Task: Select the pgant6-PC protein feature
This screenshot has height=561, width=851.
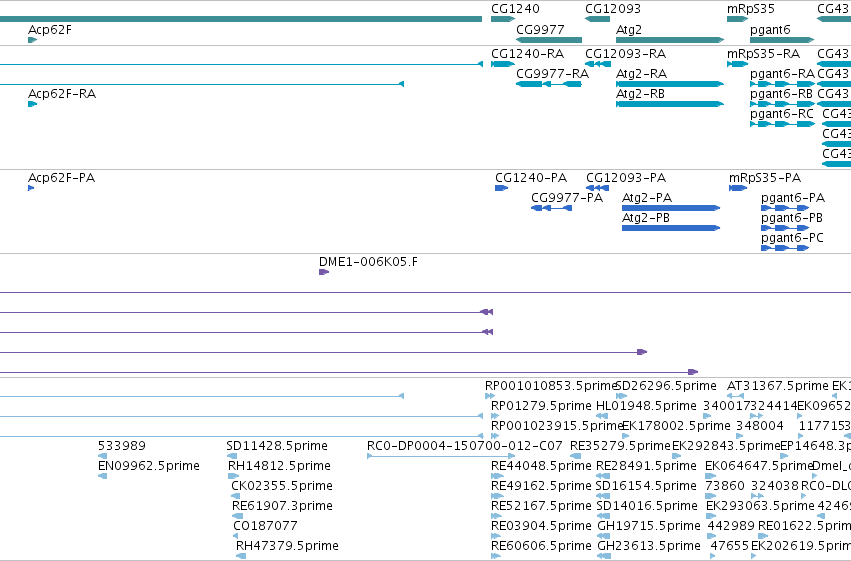Action: pos(785,248)
